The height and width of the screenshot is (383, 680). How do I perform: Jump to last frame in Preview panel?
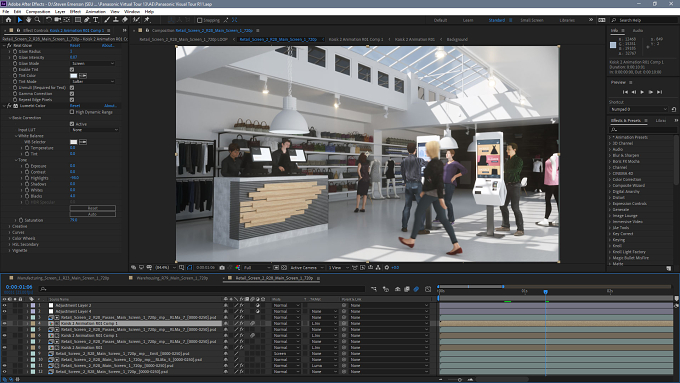(660, 92)
